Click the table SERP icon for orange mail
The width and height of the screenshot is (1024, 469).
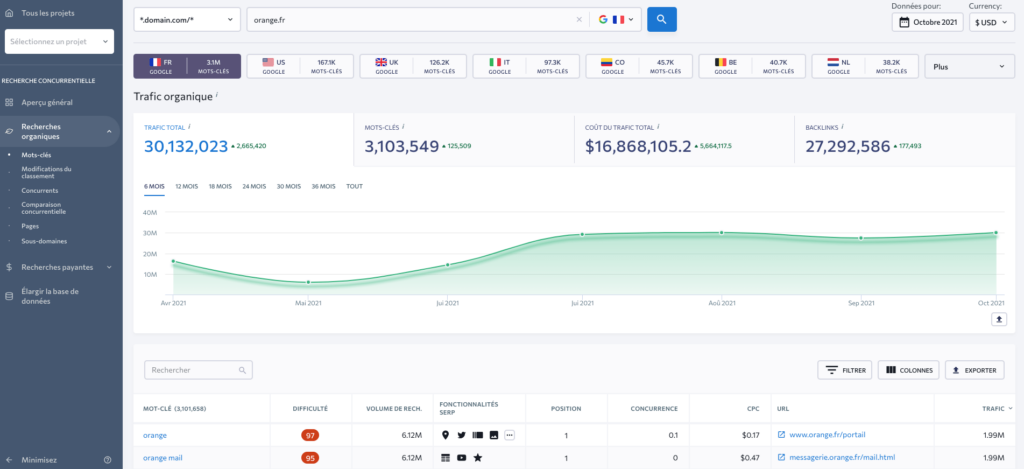click(446, 458)
